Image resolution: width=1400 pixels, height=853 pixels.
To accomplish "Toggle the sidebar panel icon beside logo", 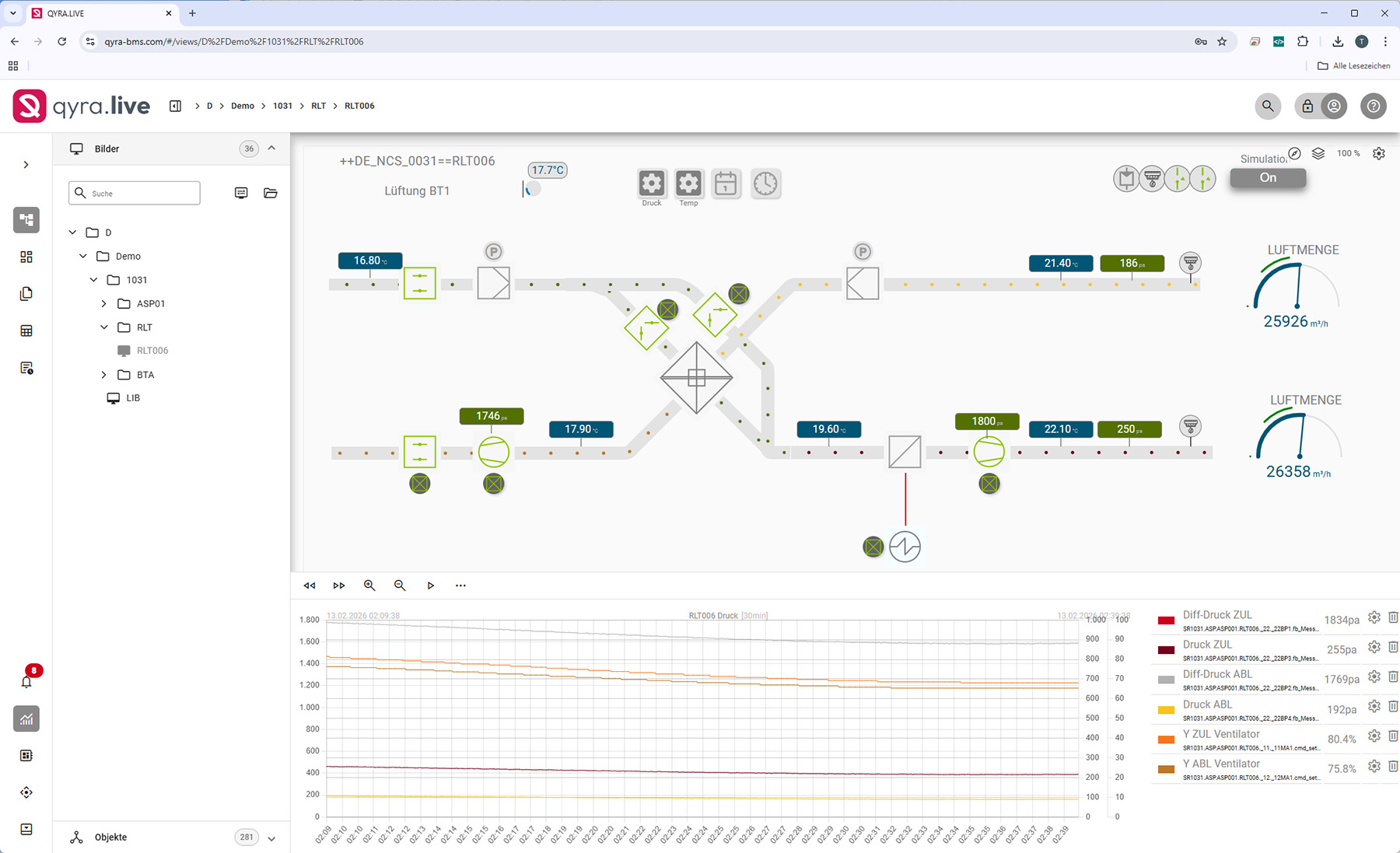I will pos(175,106).
